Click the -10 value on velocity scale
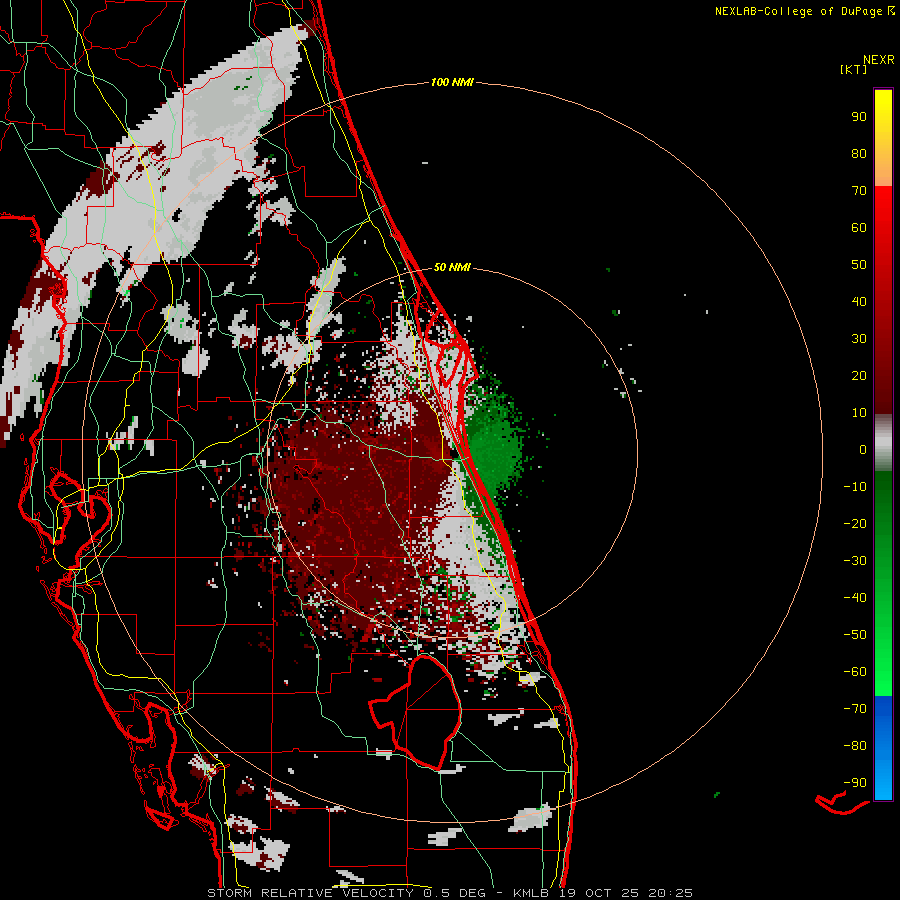This screenshot has height=900, width=900. click(855, 487)
